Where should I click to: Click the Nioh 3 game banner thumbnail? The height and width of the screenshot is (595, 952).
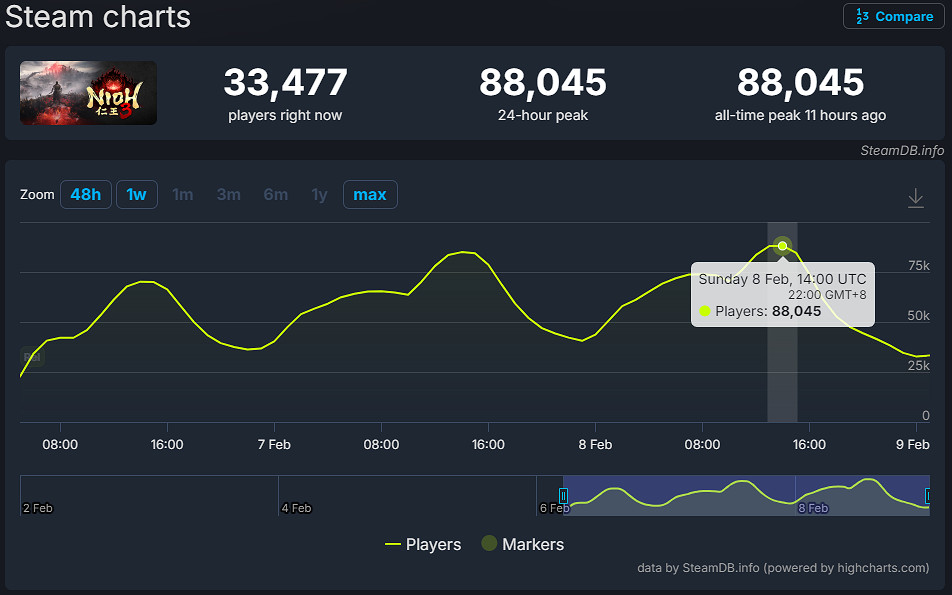pos(87,94)
